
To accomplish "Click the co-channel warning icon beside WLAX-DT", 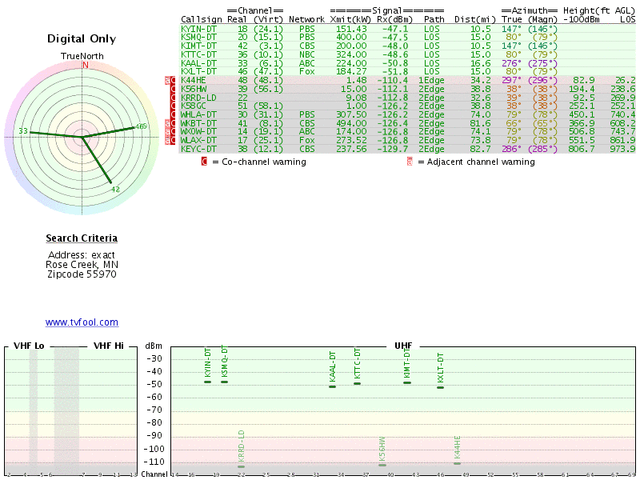I will click(x=173, y=140).
